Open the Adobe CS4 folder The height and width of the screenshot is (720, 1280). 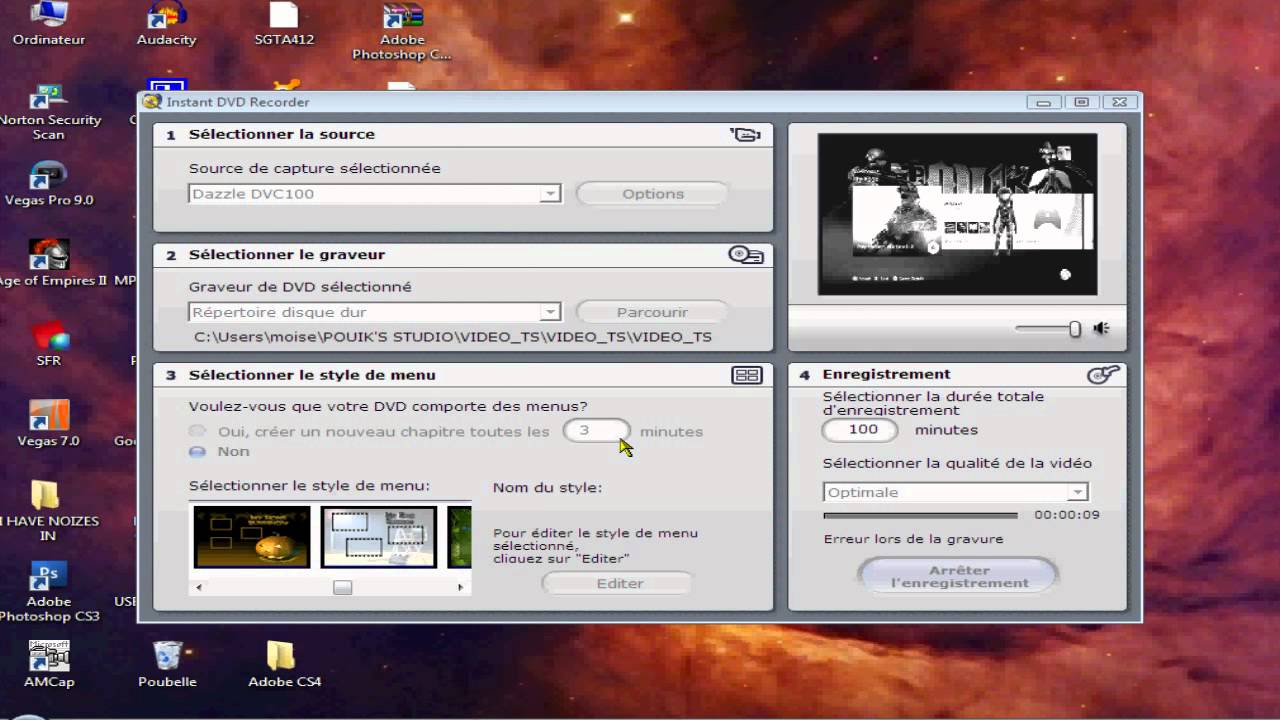pyautogui.click(x=284, y=665)
